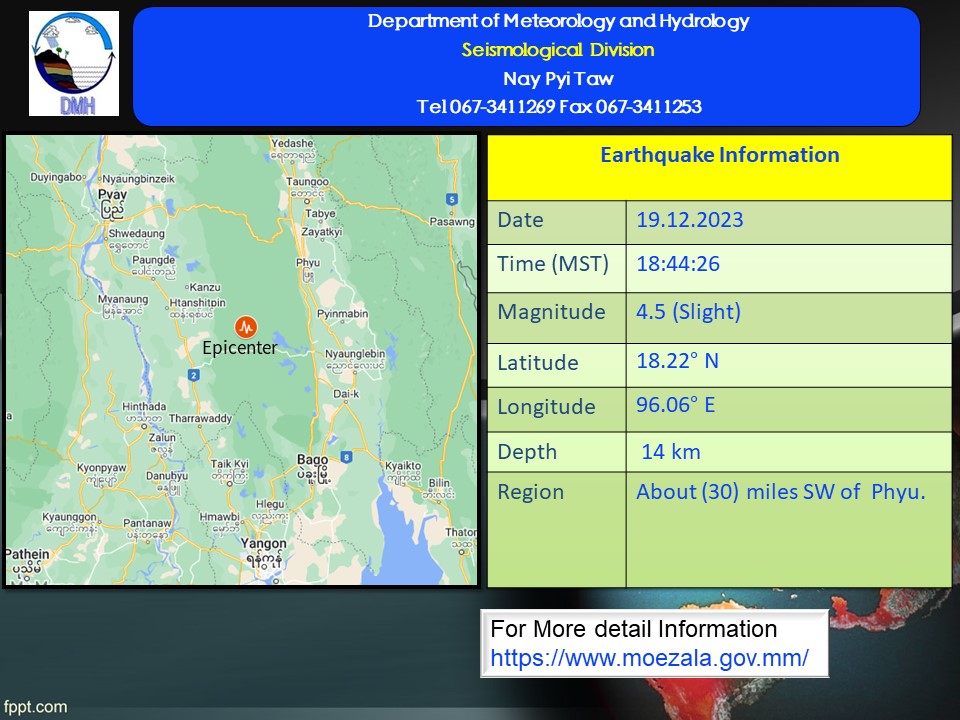Image resolution: width=960 pixels, height=720 pixels.
Task: Click Pasawng label on map
Action: (452, 222)
